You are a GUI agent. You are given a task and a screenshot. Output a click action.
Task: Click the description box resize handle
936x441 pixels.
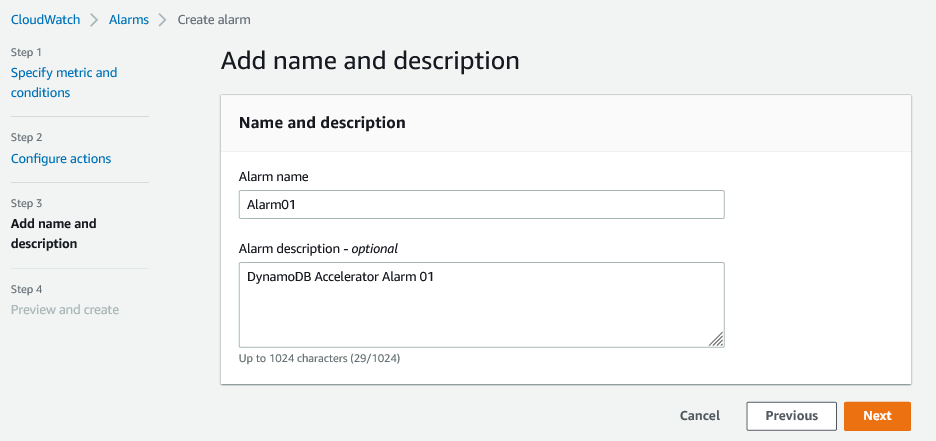(x=716, y=340)
